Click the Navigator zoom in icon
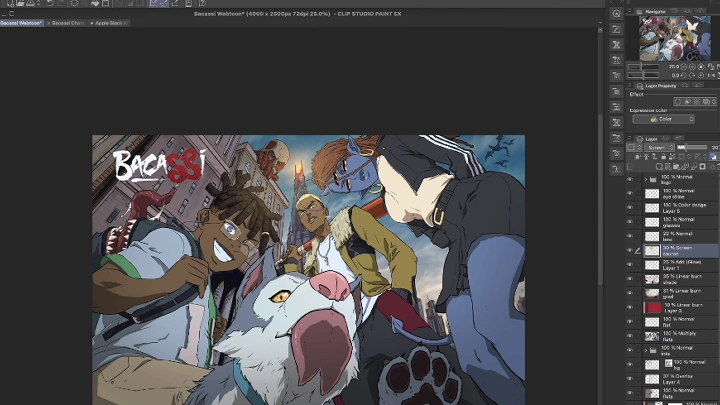The image size is (720, 405). [x=692, y=67]
